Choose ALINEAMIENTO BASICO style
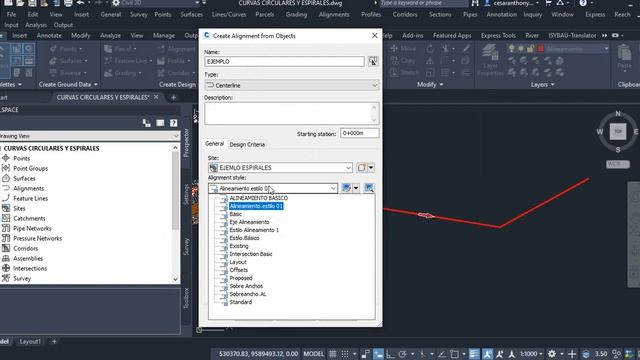Screen dimensions: 640x360 click(258, 198)
